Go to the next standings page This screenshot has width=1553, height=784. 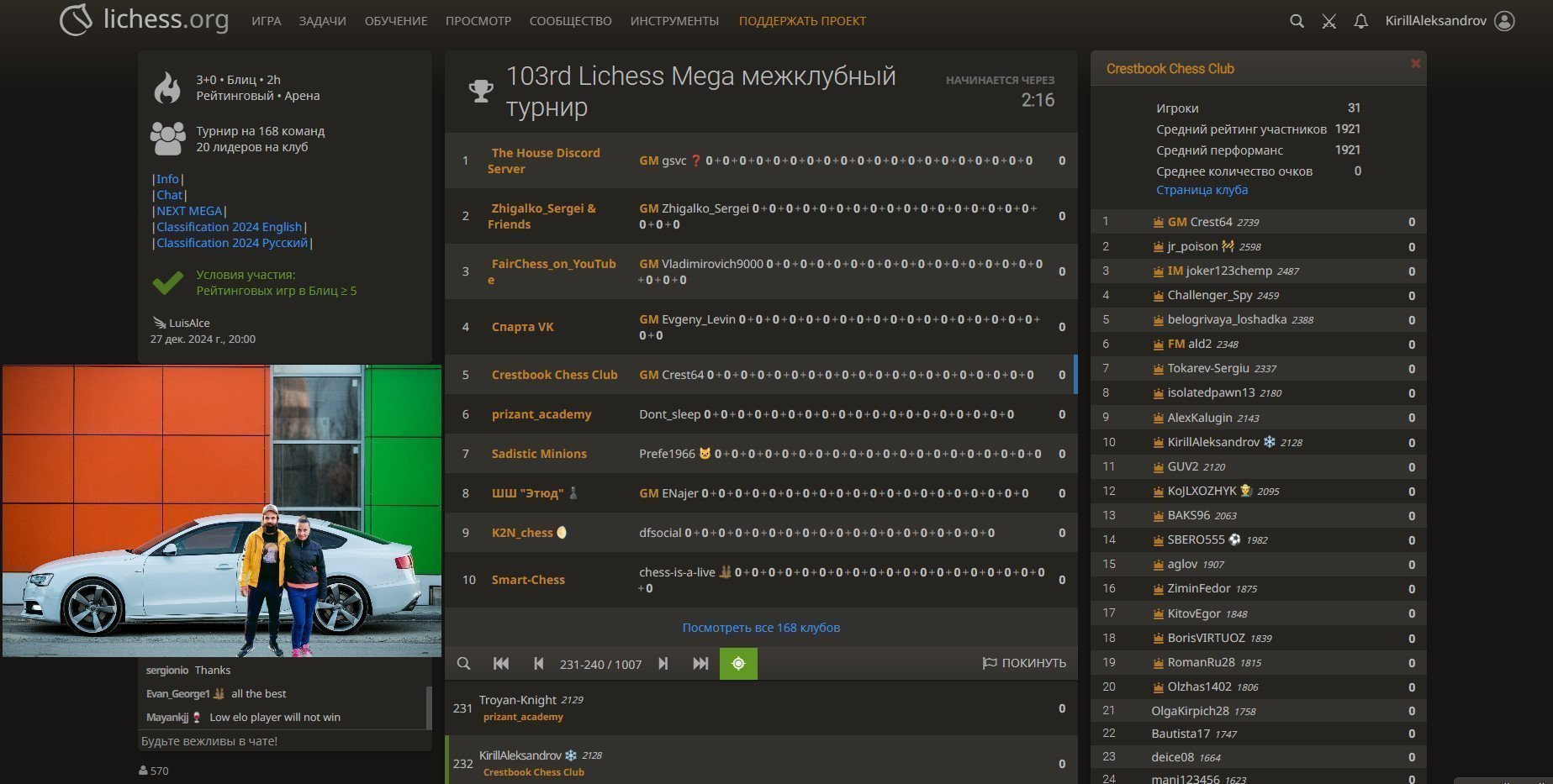663,664
